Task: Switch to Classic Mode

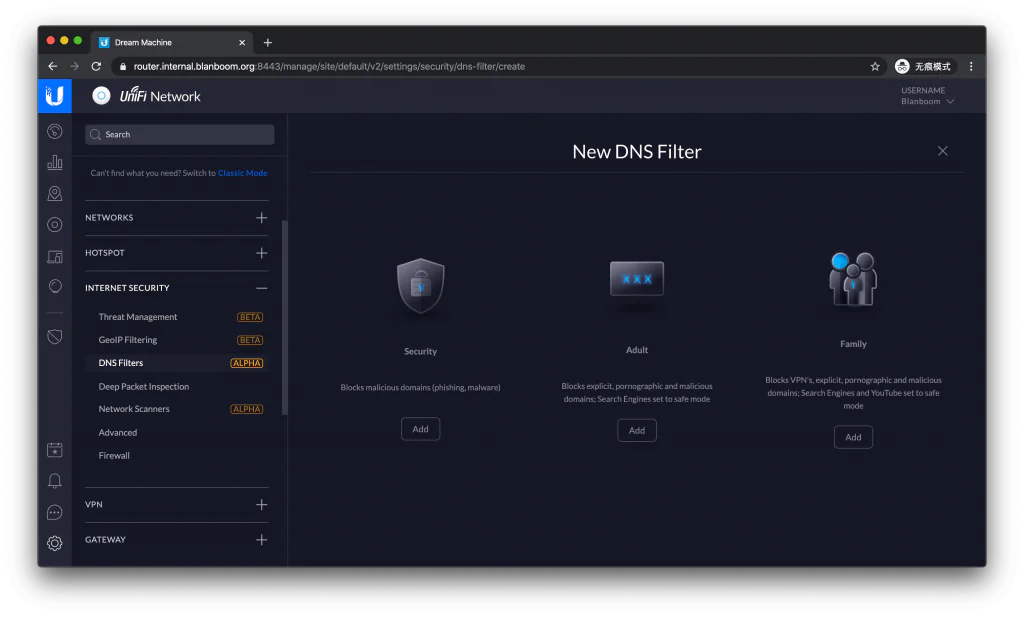Action: 242,173
